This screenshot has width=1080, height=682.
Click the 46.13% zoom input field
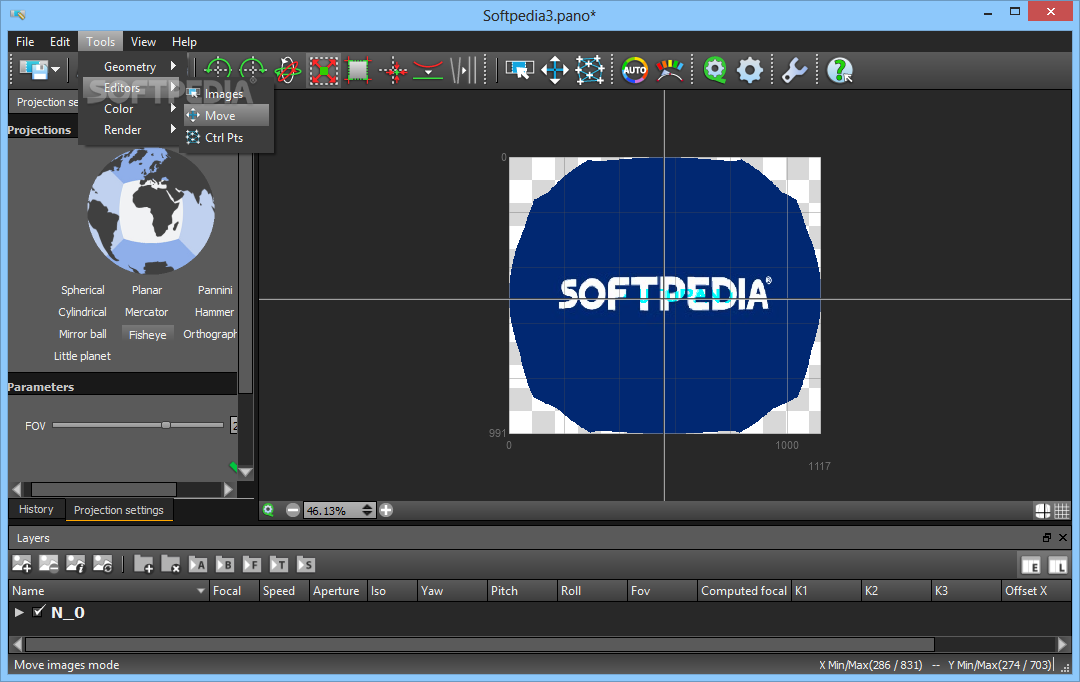[x=332, y=510]
